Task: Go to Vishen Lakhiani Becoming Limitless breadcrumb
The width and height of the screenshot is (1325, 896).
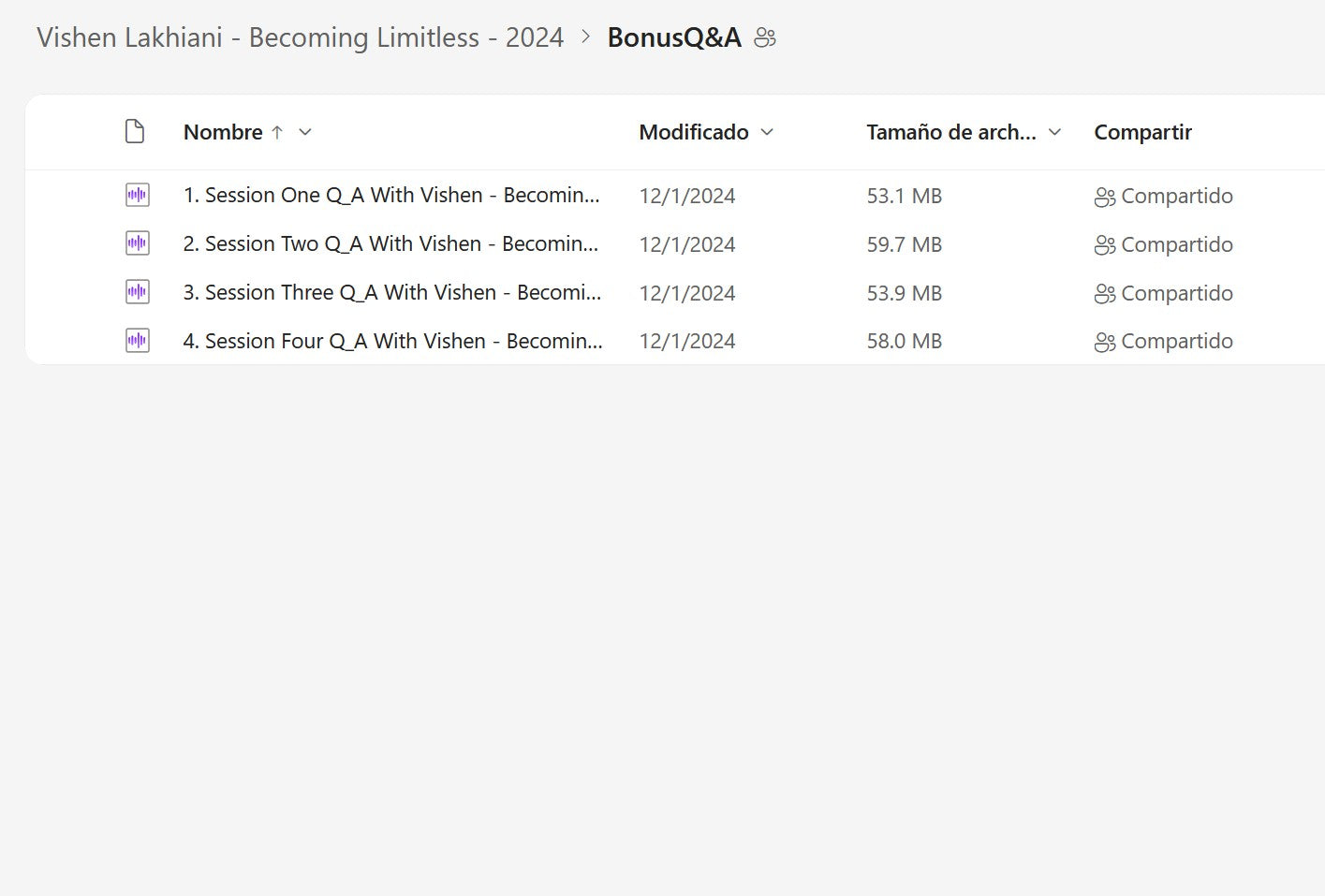Action: click(x=300, y=37)
